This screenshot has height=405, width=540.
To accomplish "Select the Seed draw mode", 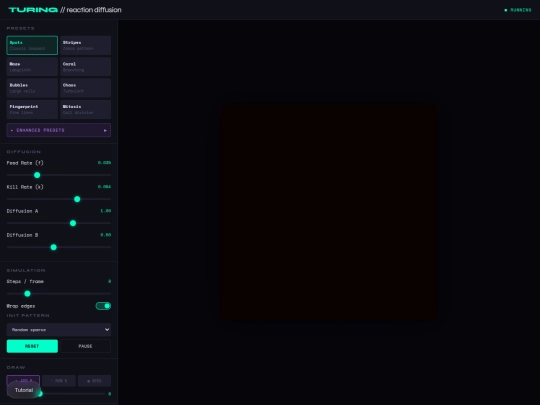I will pos(94,381).
